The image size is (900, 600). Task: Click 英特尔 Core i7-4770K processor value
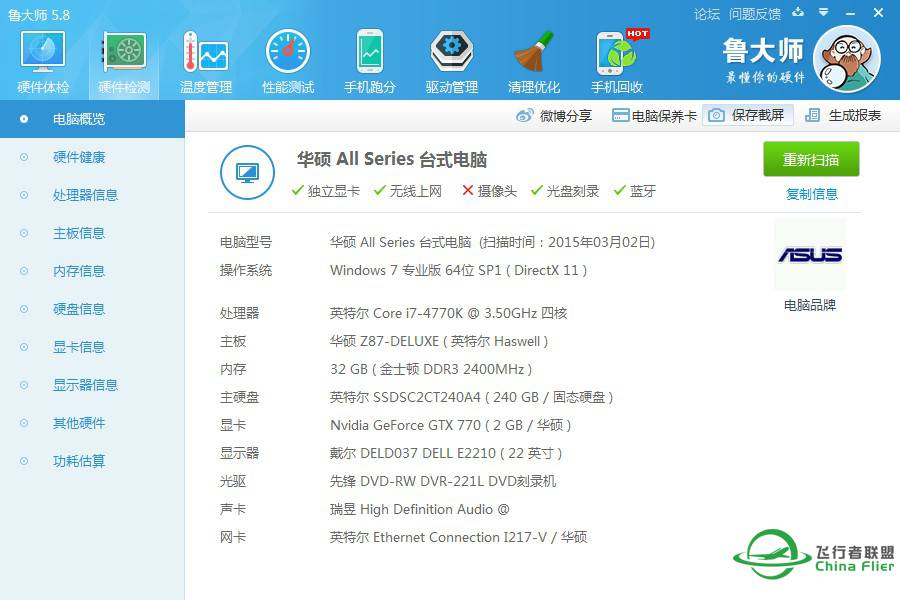coord(448,313)
